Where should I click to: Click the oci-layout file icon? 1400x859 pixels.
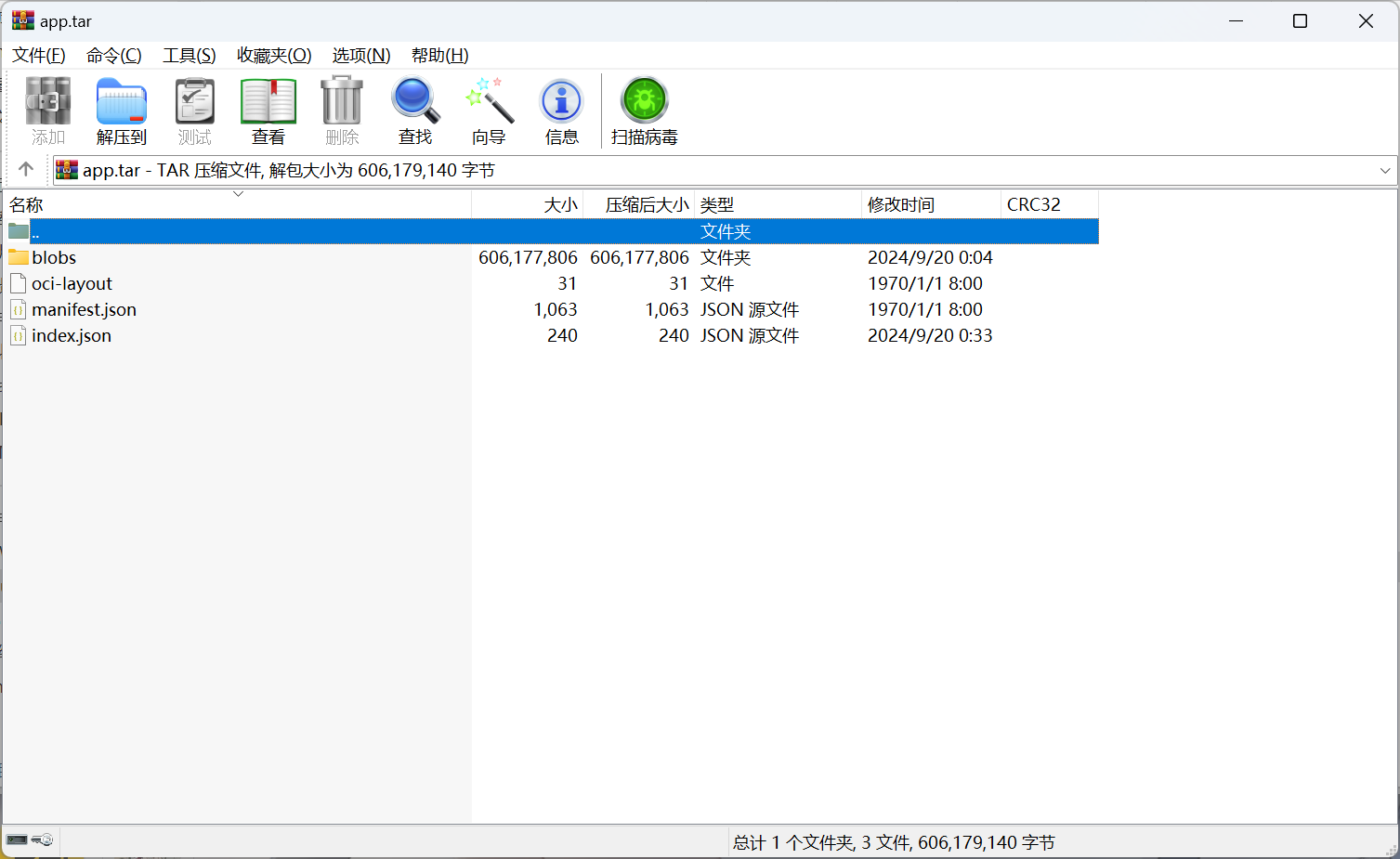(x=19, y=283)
